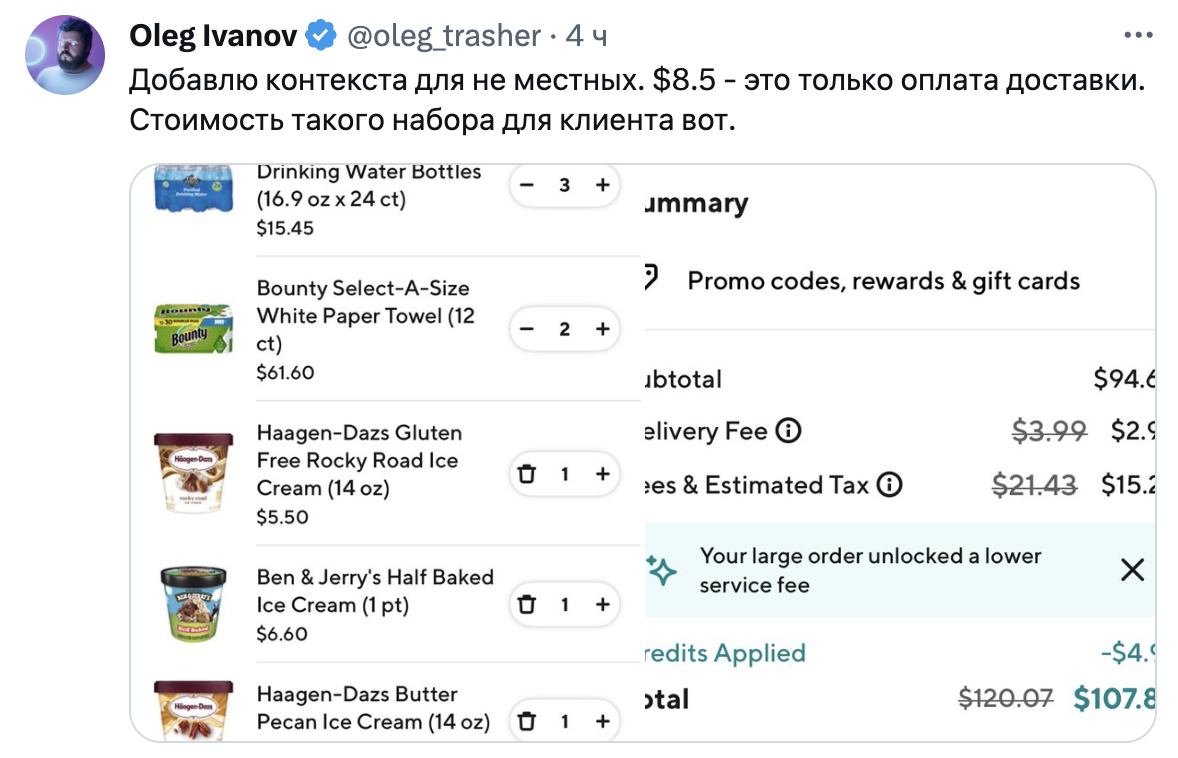Increase Ben & Jerry's Half Baked quantity
Viewport: 1178px width, 758px height.
tap(602, 605)
